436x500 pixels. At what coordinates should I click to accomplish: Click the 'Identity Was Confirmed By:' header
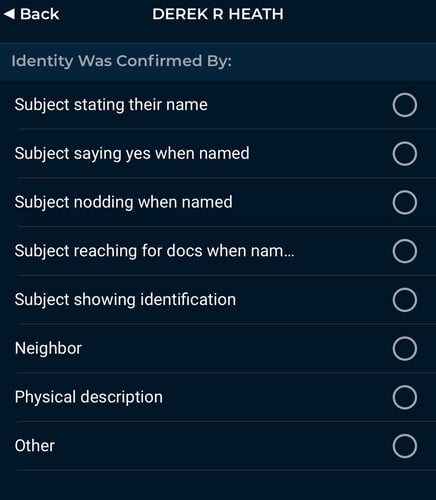click(x=122, y=61)
